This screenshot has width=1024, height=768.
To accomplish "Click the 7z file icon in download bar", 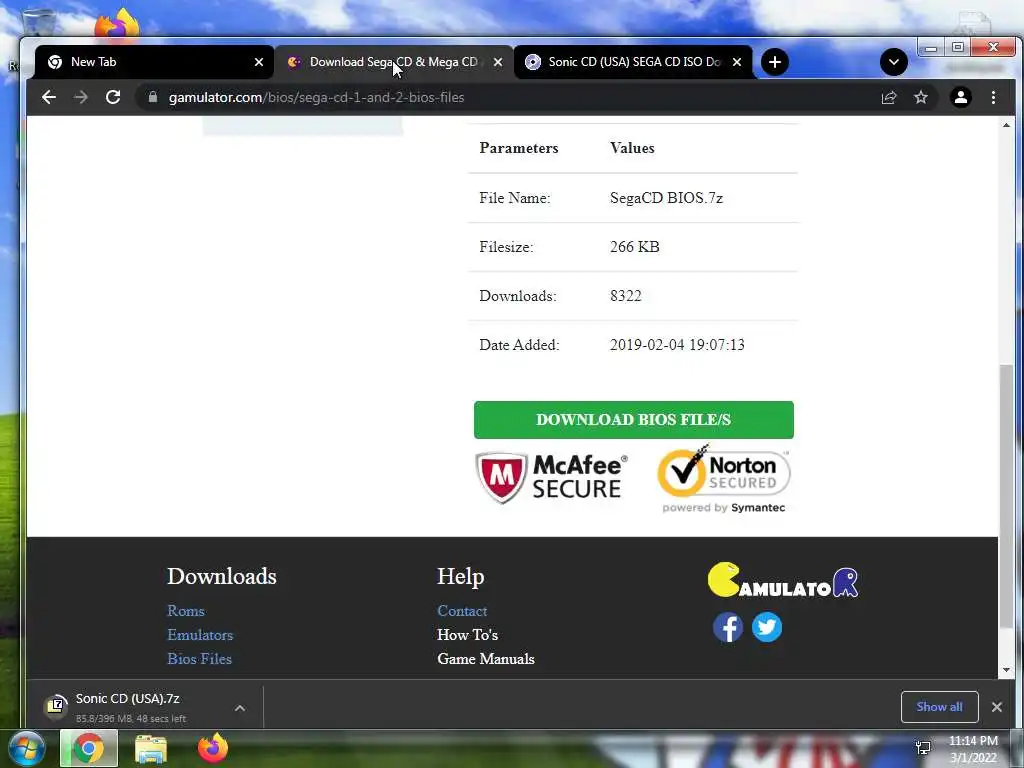I will 56,706.
